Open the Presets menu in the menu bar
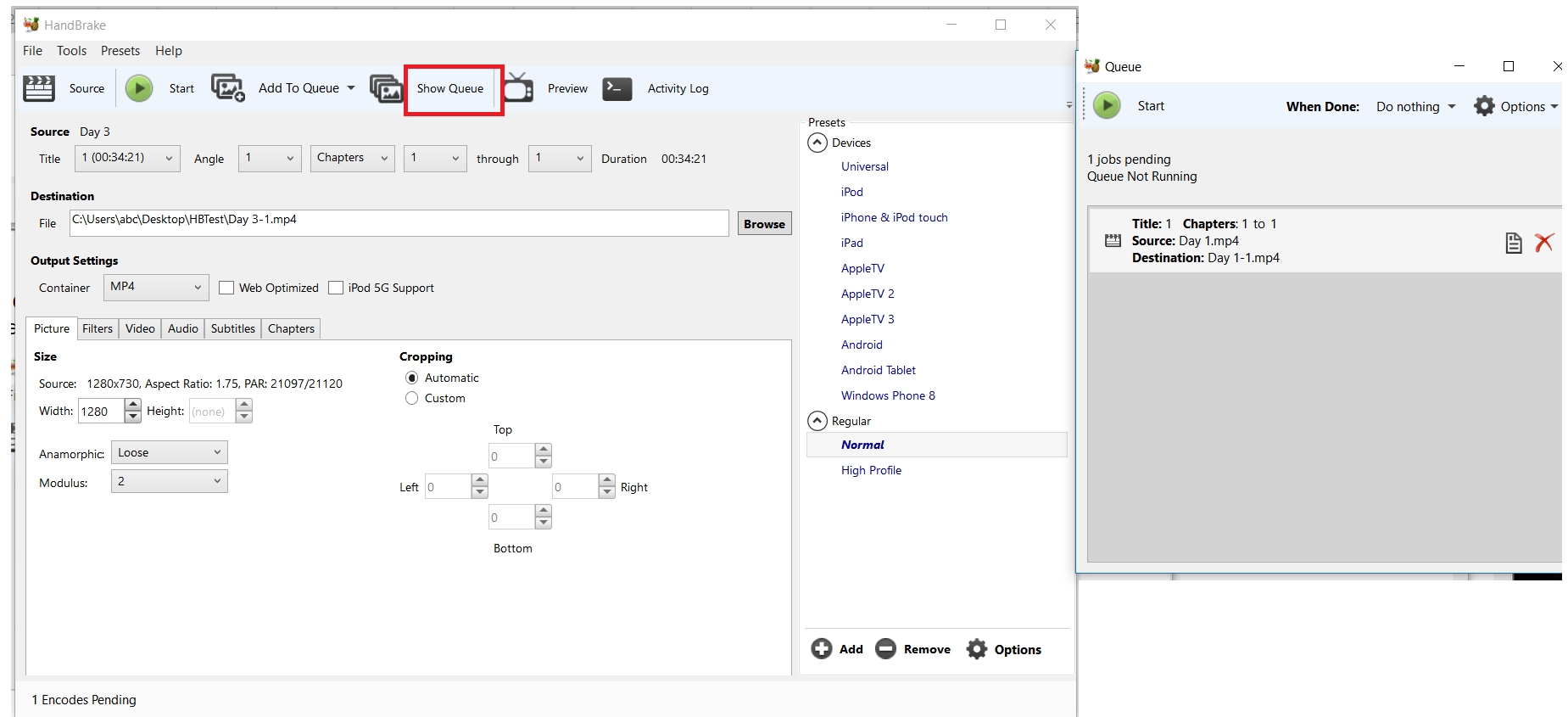The width and height of the screenshot is (1568, 717). pos(120,51)
